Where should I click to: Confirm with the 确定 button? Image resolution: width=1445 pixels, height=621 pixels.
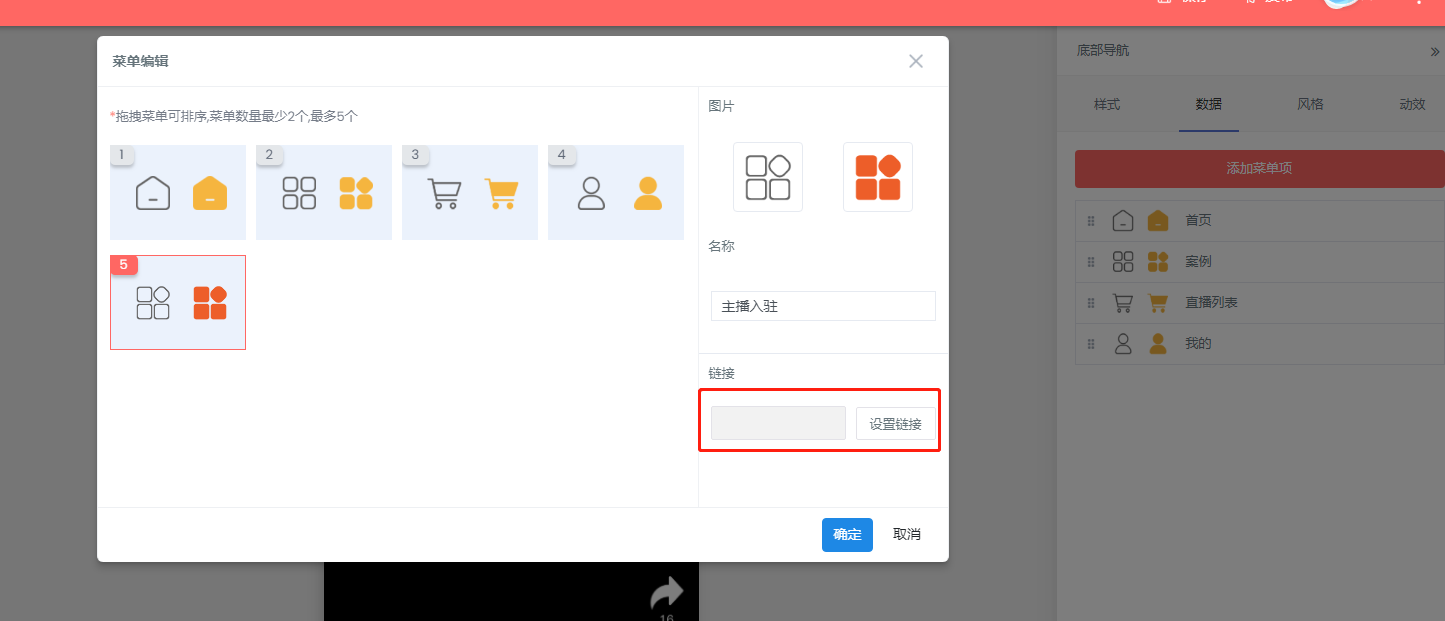[847, 534]
